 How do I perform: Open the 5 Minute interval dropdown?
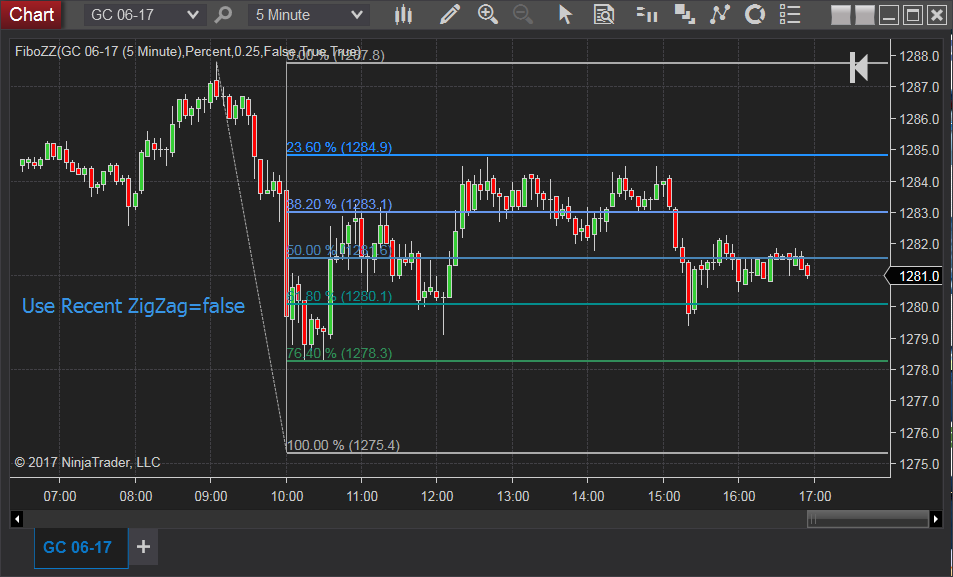pyautogui.click(x=309, y=15)
